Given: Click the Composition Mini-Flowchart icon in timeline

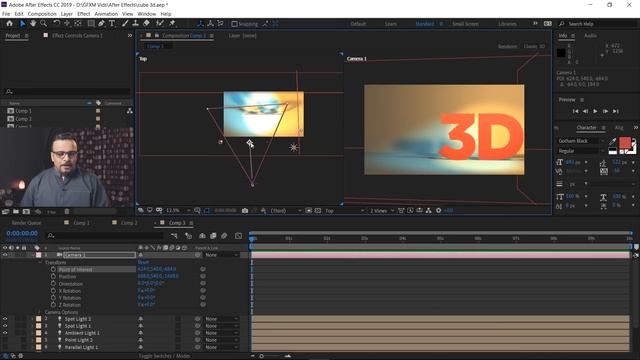Looking at the screenshot, I should [x=174, y=236].
